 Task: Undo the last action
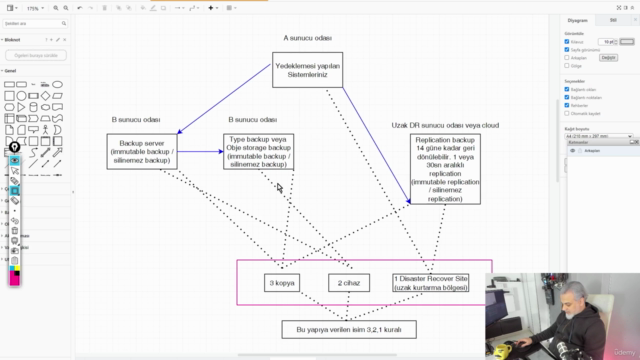coord(80,8)
